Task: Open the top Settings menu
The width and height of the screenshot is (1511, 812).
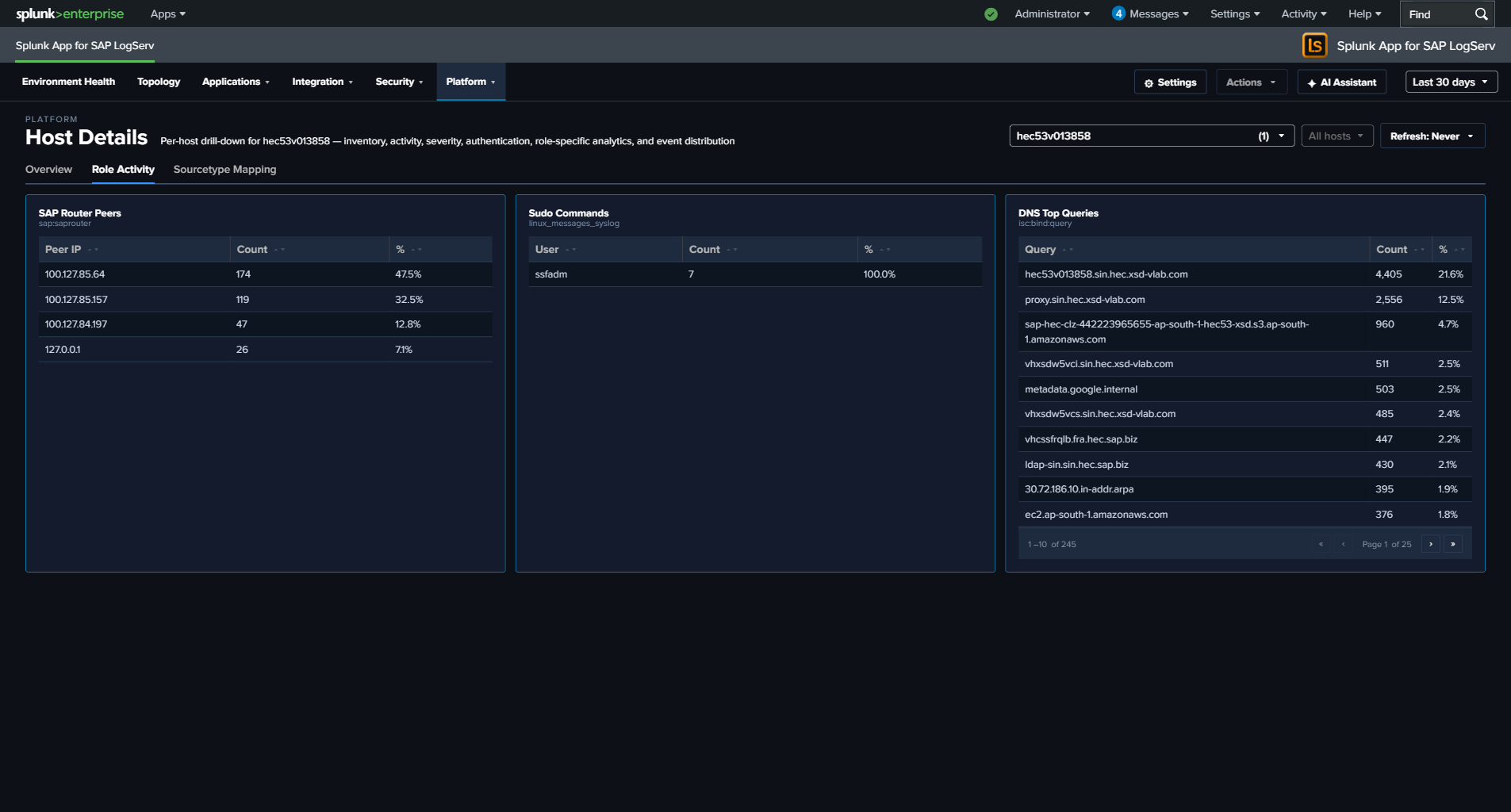Action: 1235,14
